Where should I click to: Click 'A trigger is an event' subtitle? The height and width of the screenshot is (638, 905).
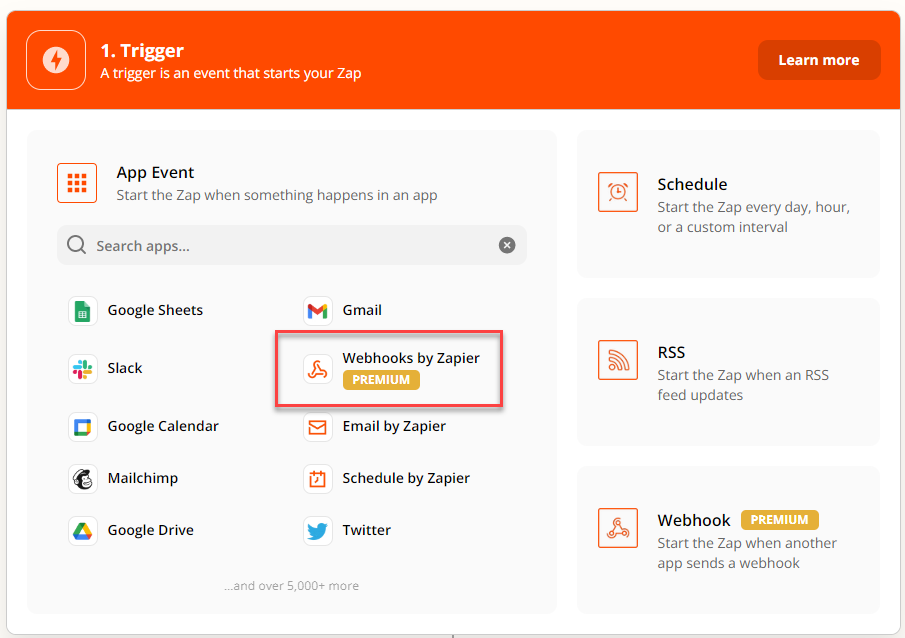pos(231,73)
